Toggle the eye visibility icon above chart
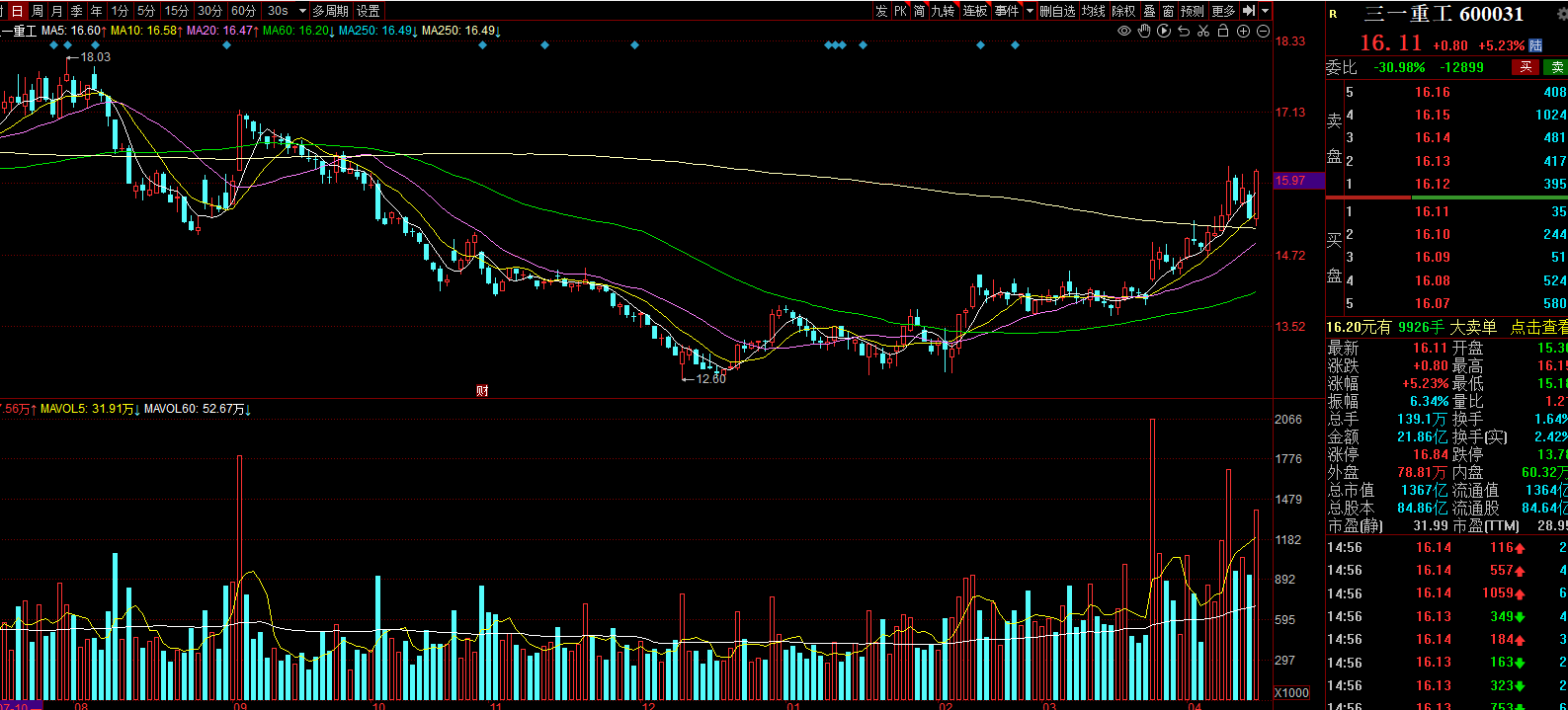The width and height of the screenshot is (1568, 710). (x=1124, y=31)
